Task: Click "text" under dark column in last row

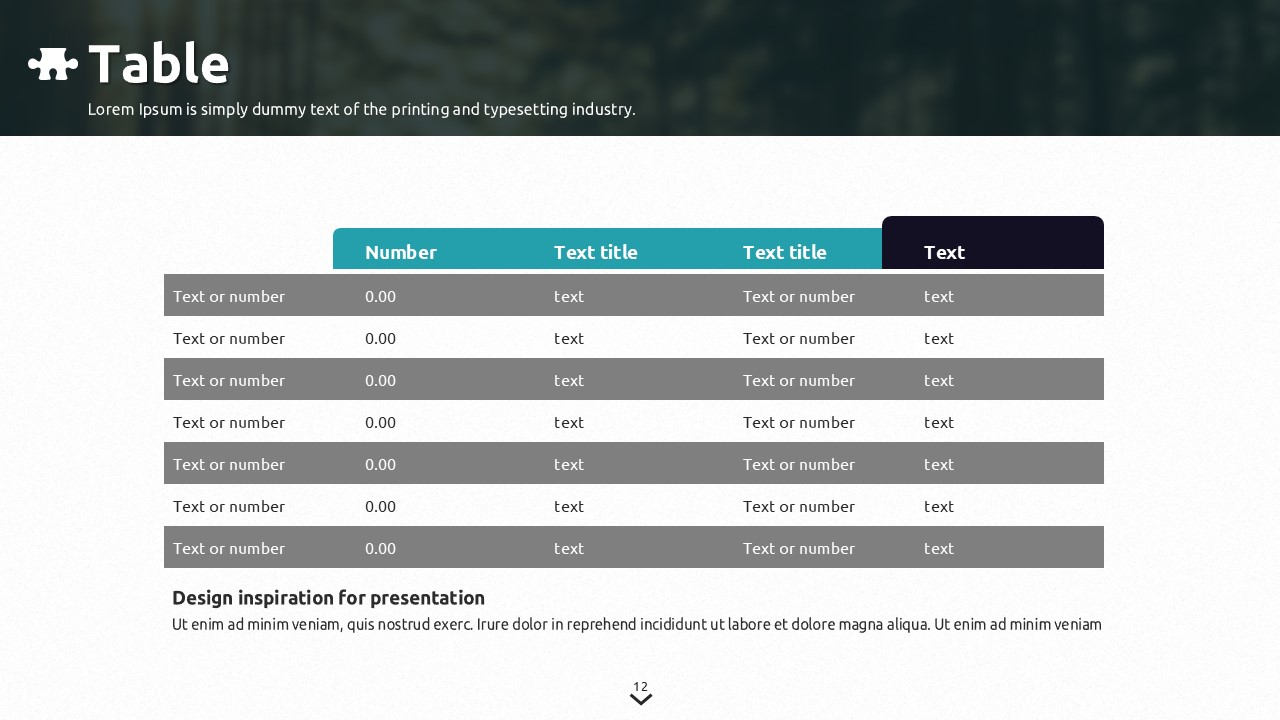Action: click(939, 548)
